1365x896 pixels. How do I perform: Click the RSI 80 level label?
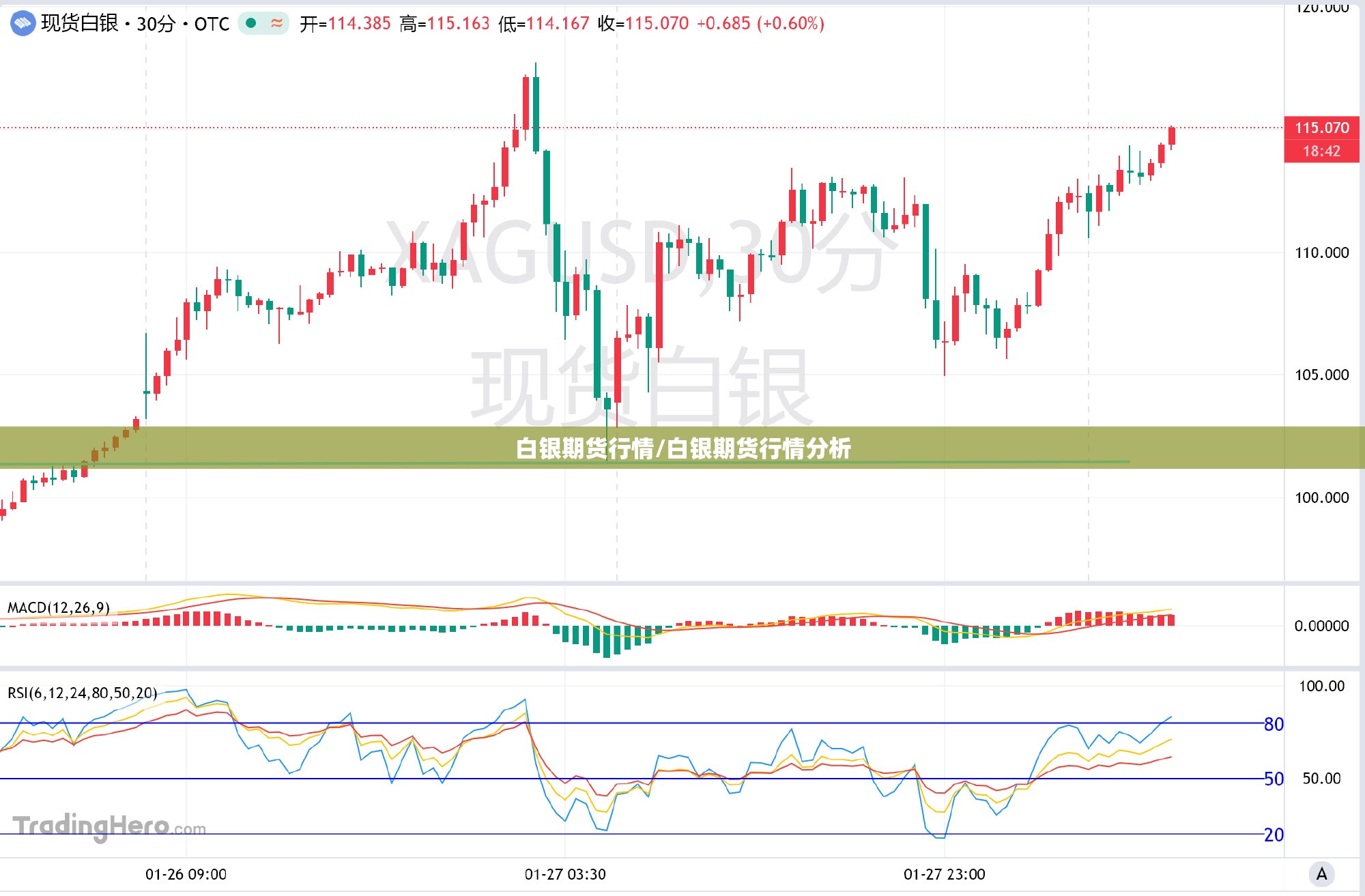pos(1274,724)
